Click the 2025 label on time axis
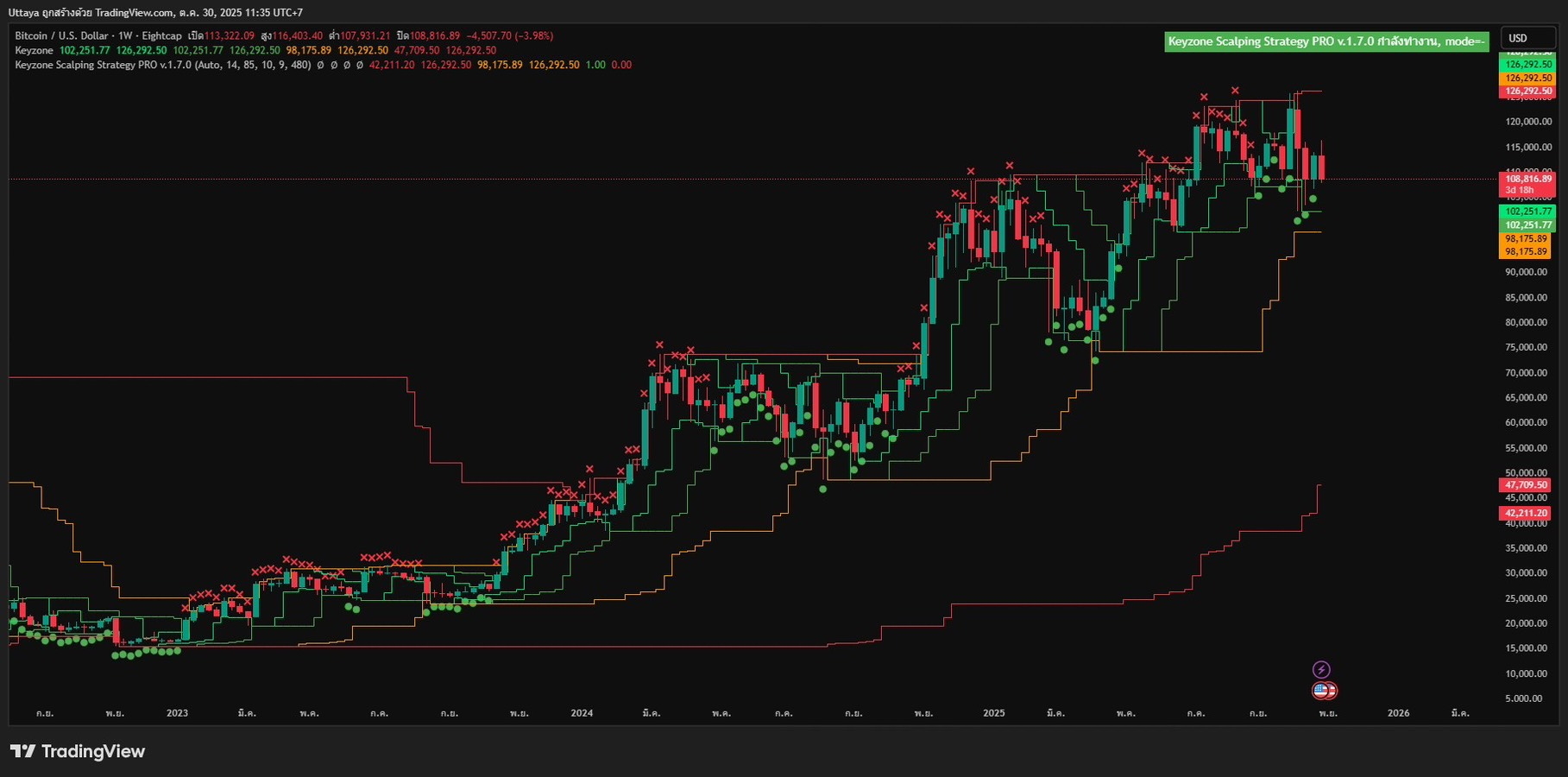The height and width of the screenshot is (777, 1568). [x=994, y=713]
